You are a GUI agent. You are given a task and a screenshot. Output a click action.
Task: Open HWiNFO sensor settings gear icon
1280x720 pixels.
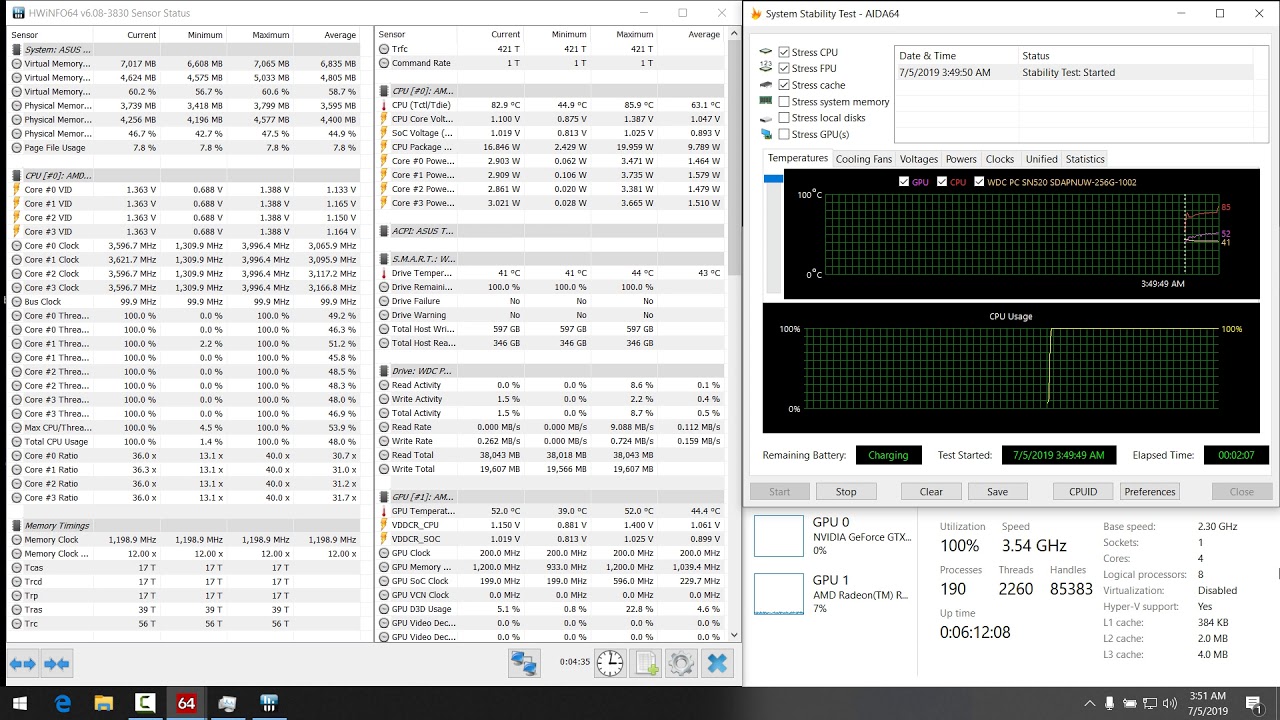(x=681, y=662)
